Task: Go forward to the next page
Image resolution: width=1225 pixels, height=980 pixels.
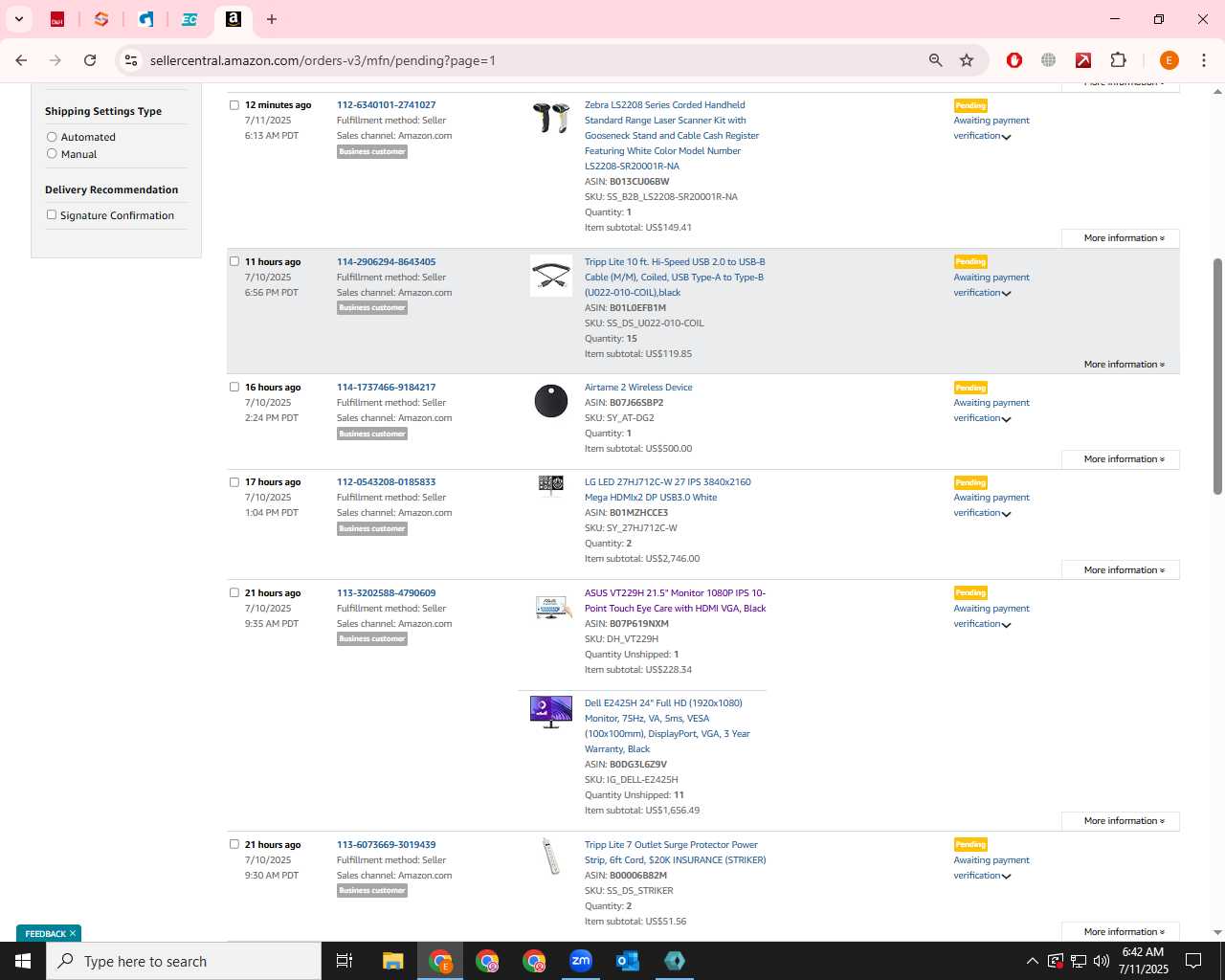Action: coord(56,60)
